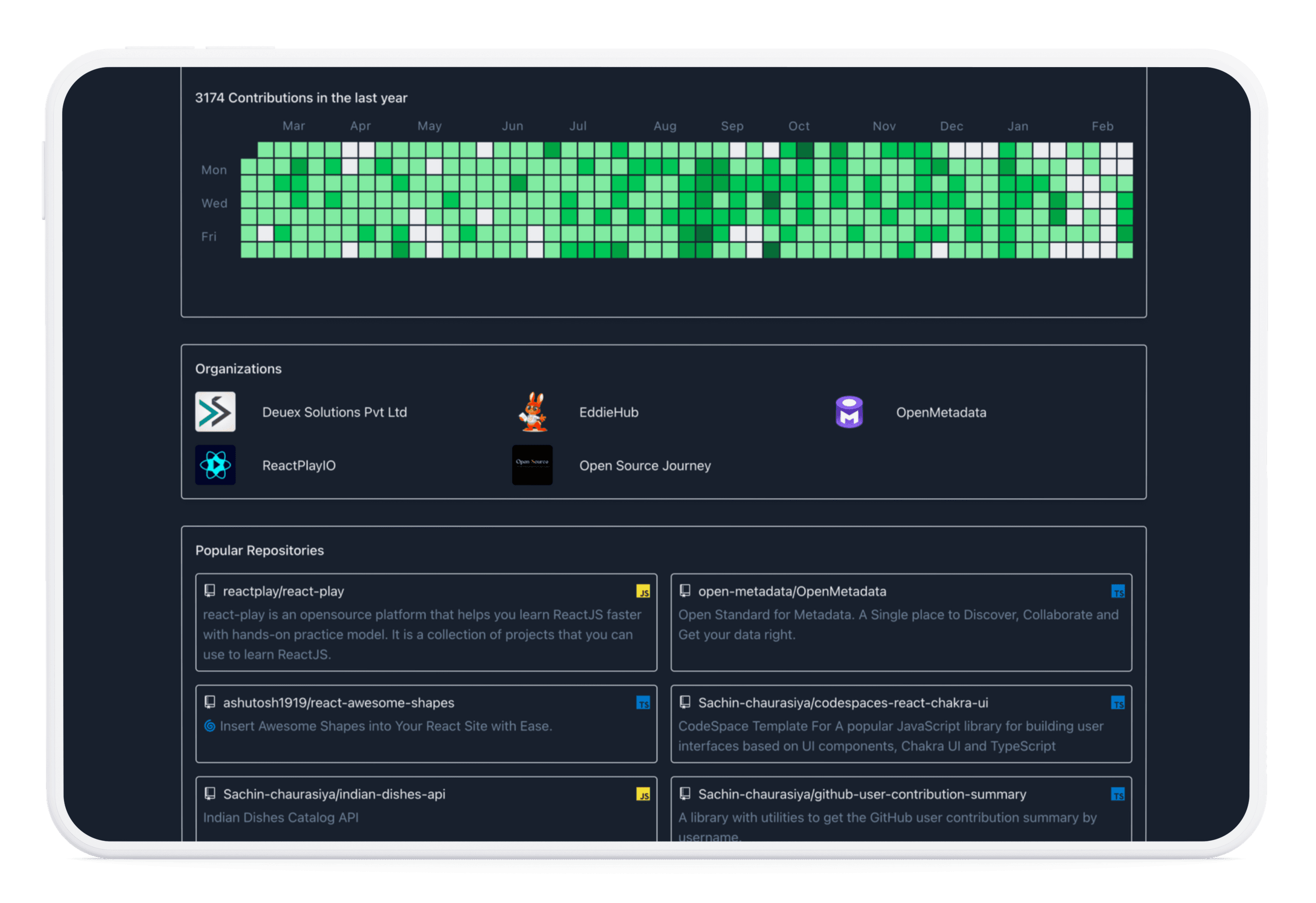1316x903 pixels.
Task: Click the repo icon beside indian-dishes-api
Action: [209, 794]
